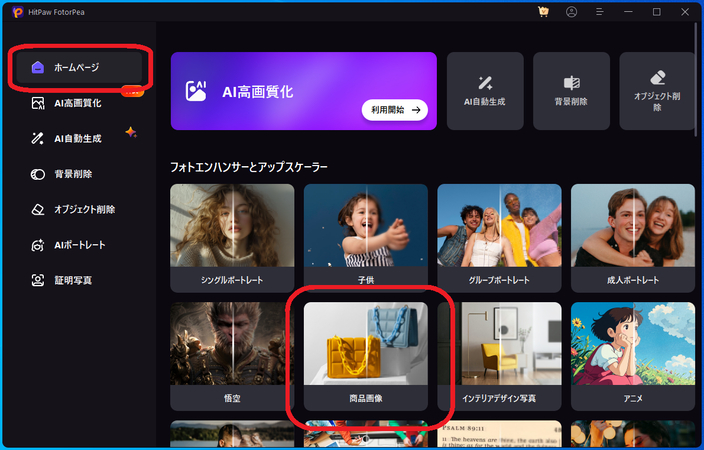Click the home icon in sidebar
The image size is (704, 450).
tap(38, 67)
